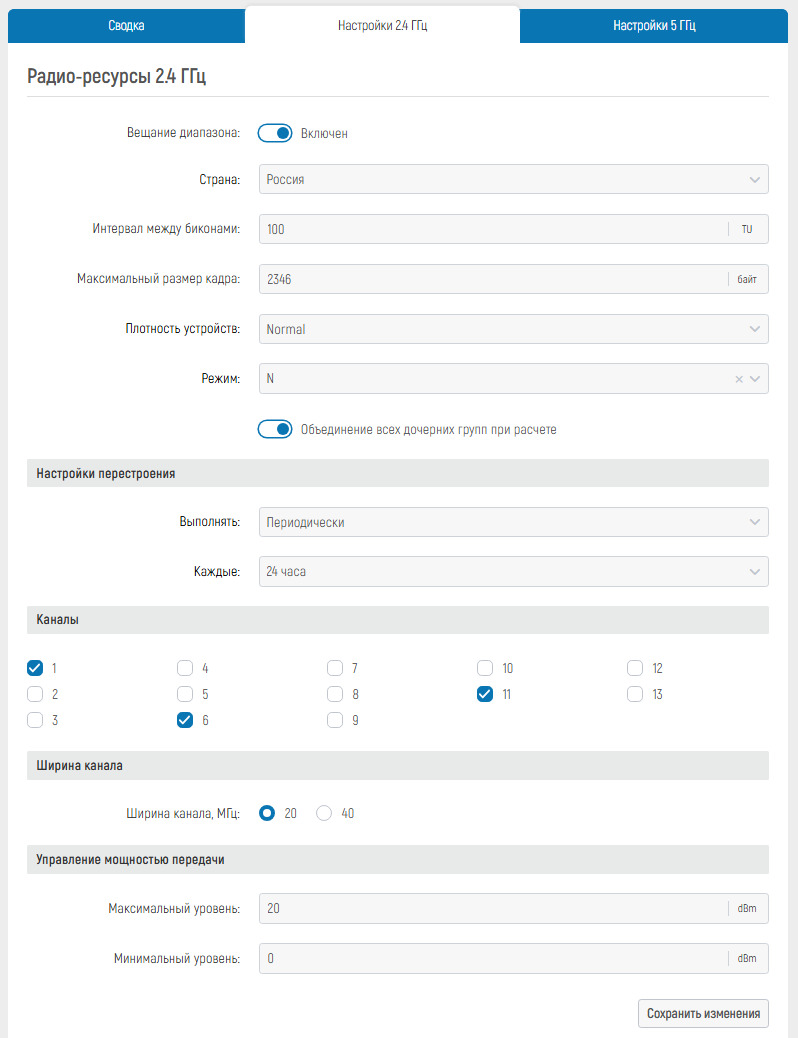Toggle Вещание диапазона switch
This screenshot has width=798, height=1038.
pos(275,133)
